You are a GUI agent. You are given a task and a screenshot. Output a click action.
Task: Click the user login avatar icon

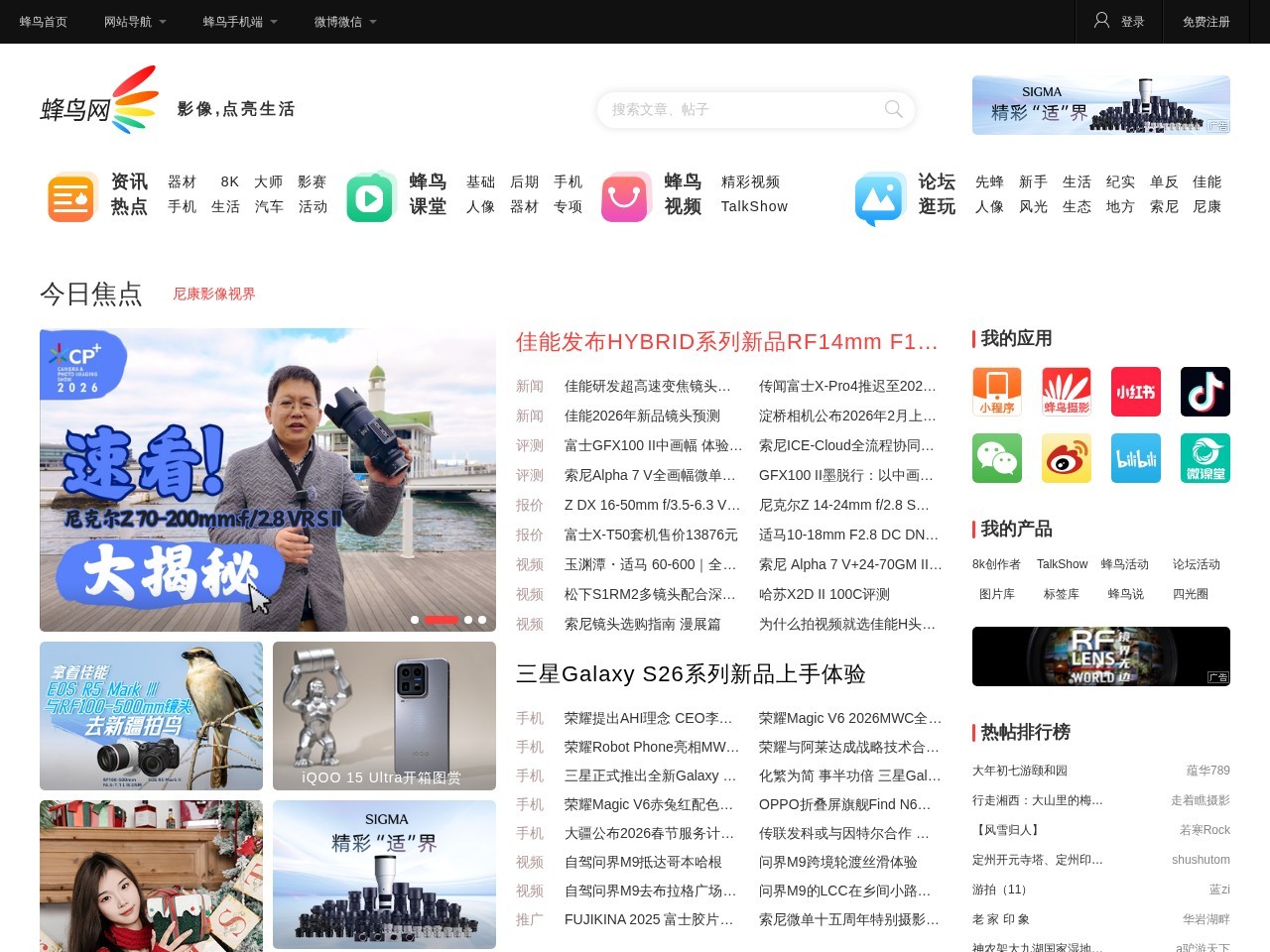(x=1101, y=22)
